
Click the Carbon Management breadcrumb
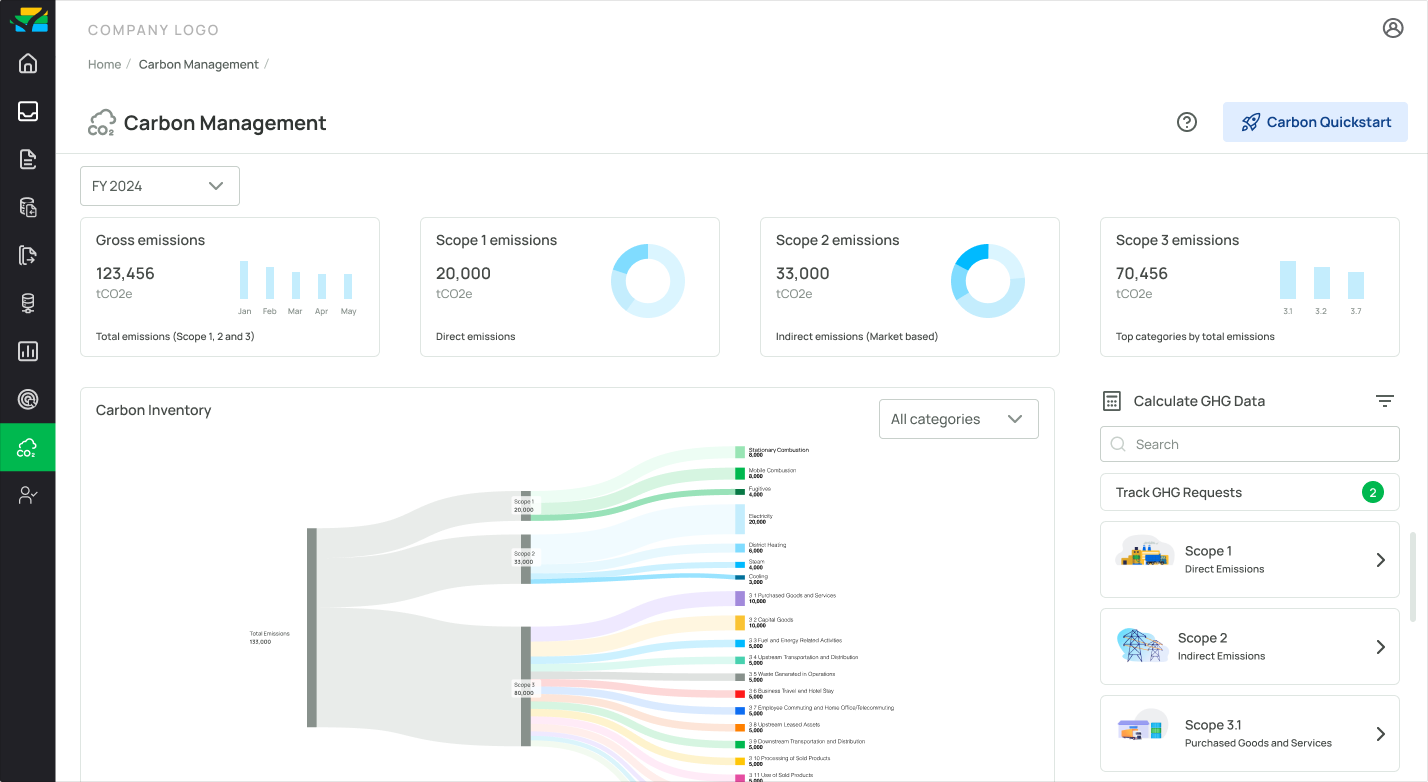click(x=198, y=64)
